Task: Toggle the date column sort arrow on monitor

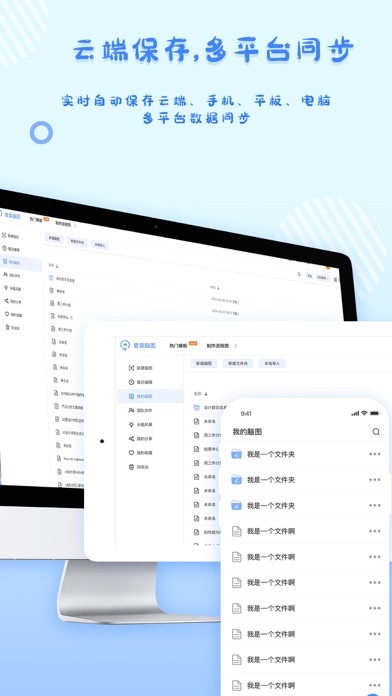Action: coord(218,289)
